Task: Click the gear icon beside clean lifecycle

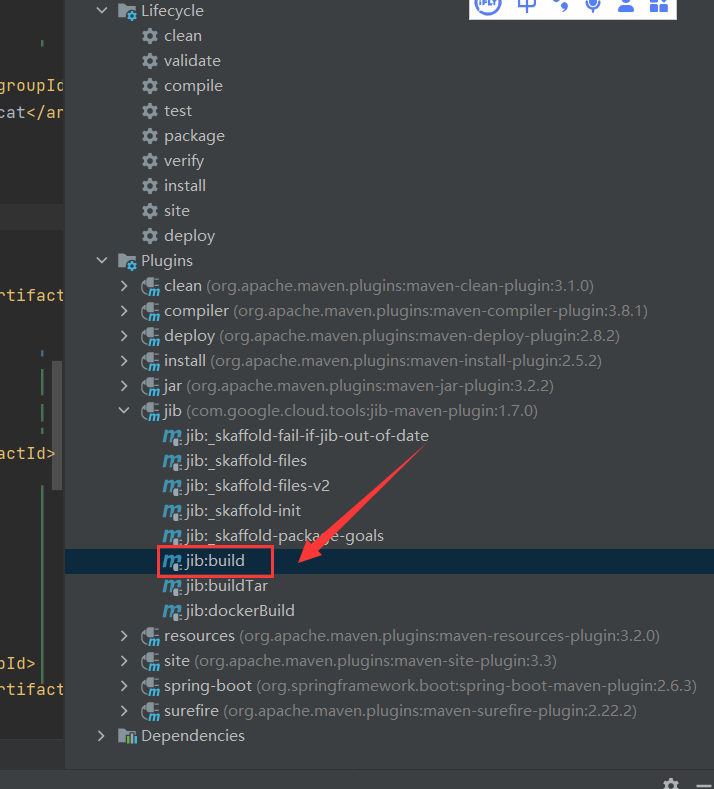Action: click(x=149, y=36)
